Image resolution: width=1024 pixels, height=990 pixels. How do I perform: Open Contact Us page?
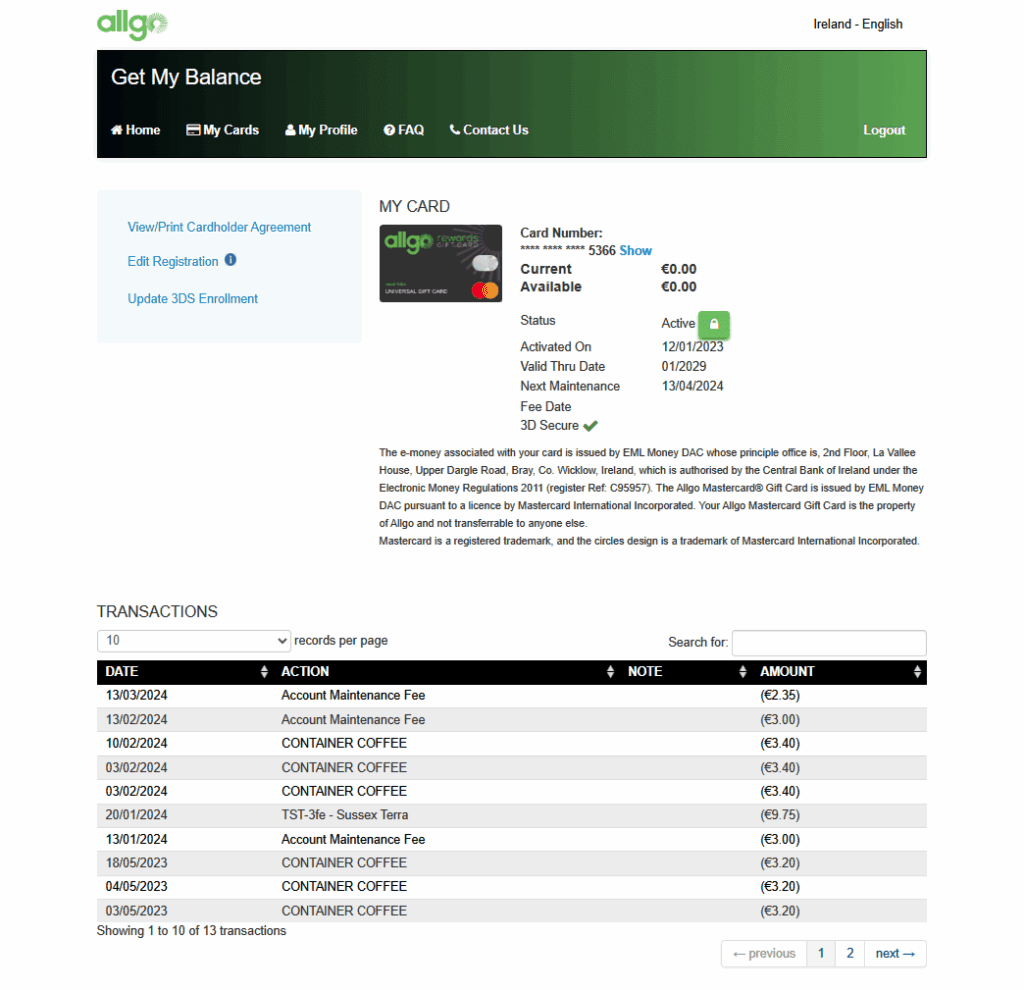tap(489, 130)
